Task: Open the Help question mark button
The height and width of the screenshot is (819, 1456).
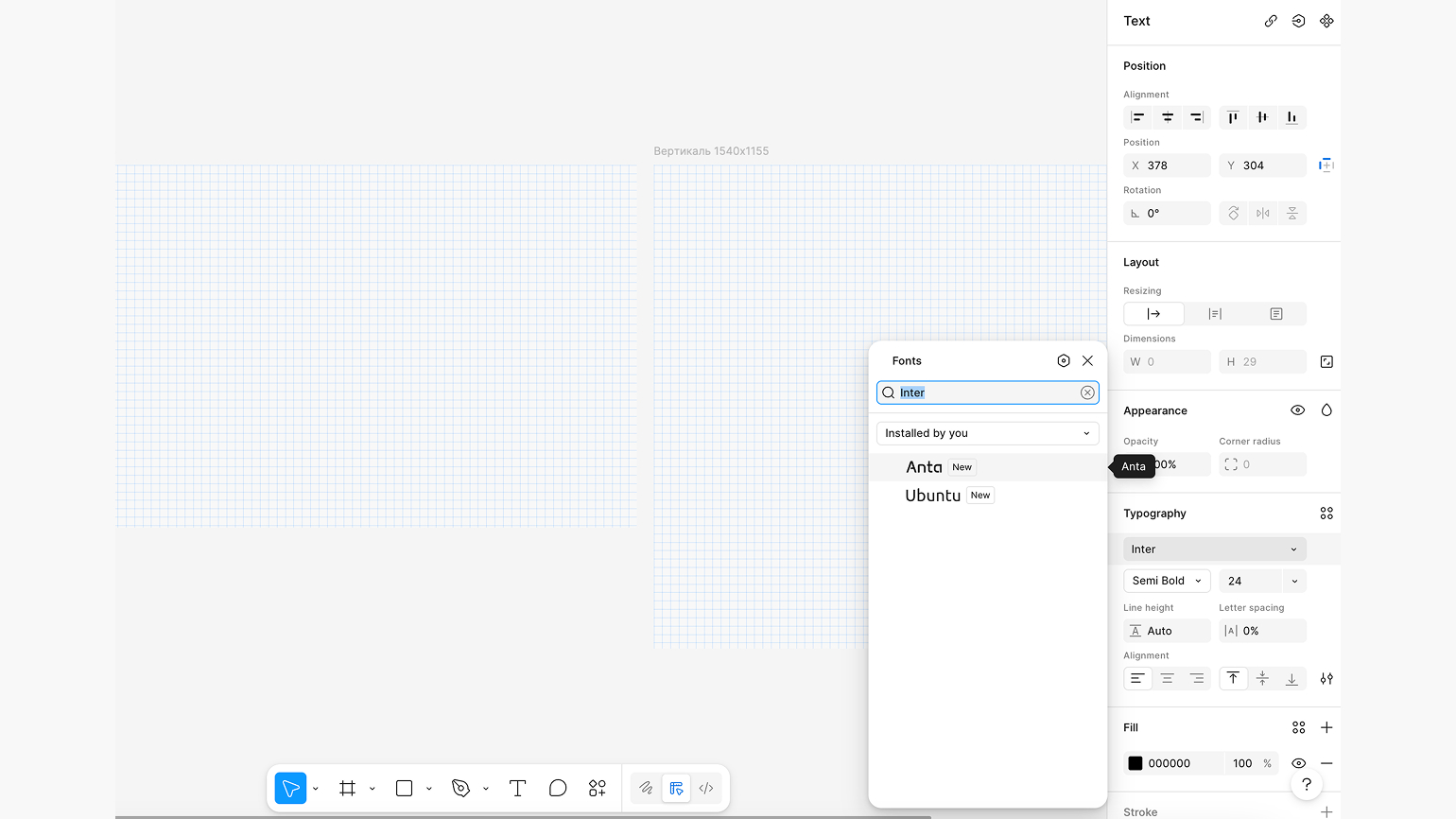Action: pos(1306,784)
